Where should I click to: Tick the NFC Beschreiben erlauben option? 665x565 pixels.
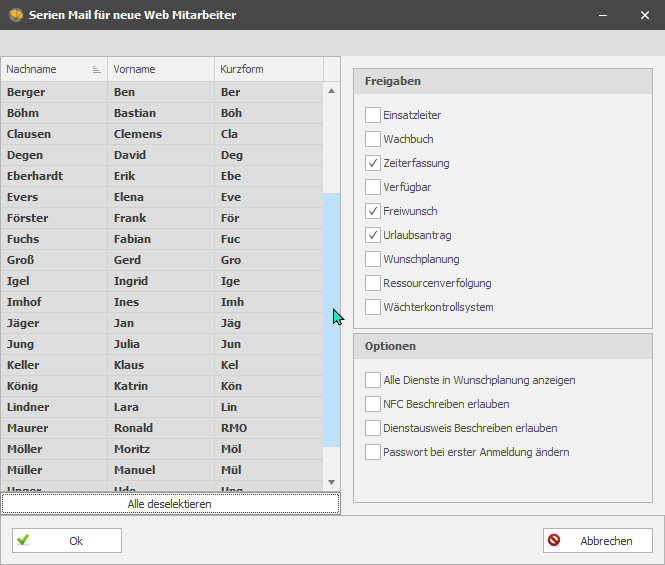click(373, 404)
